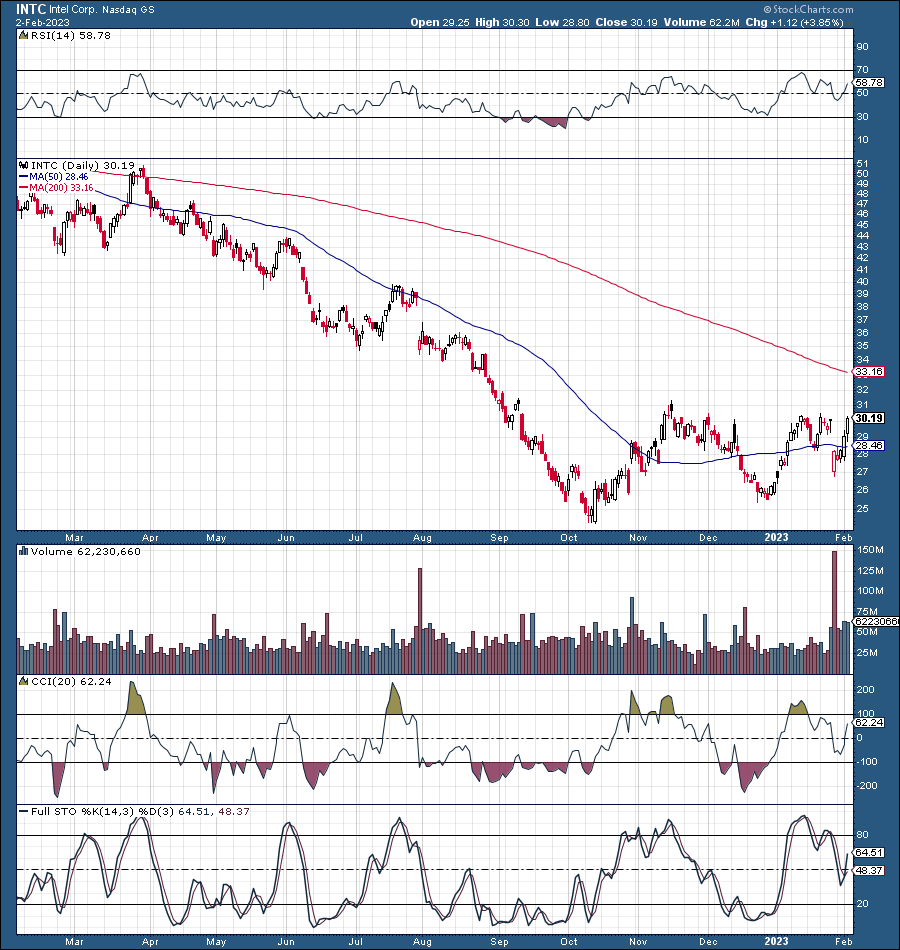900x950 pixels.
Task: Click the Volume 62,230,660 legend text
Action: click(85, 551)
